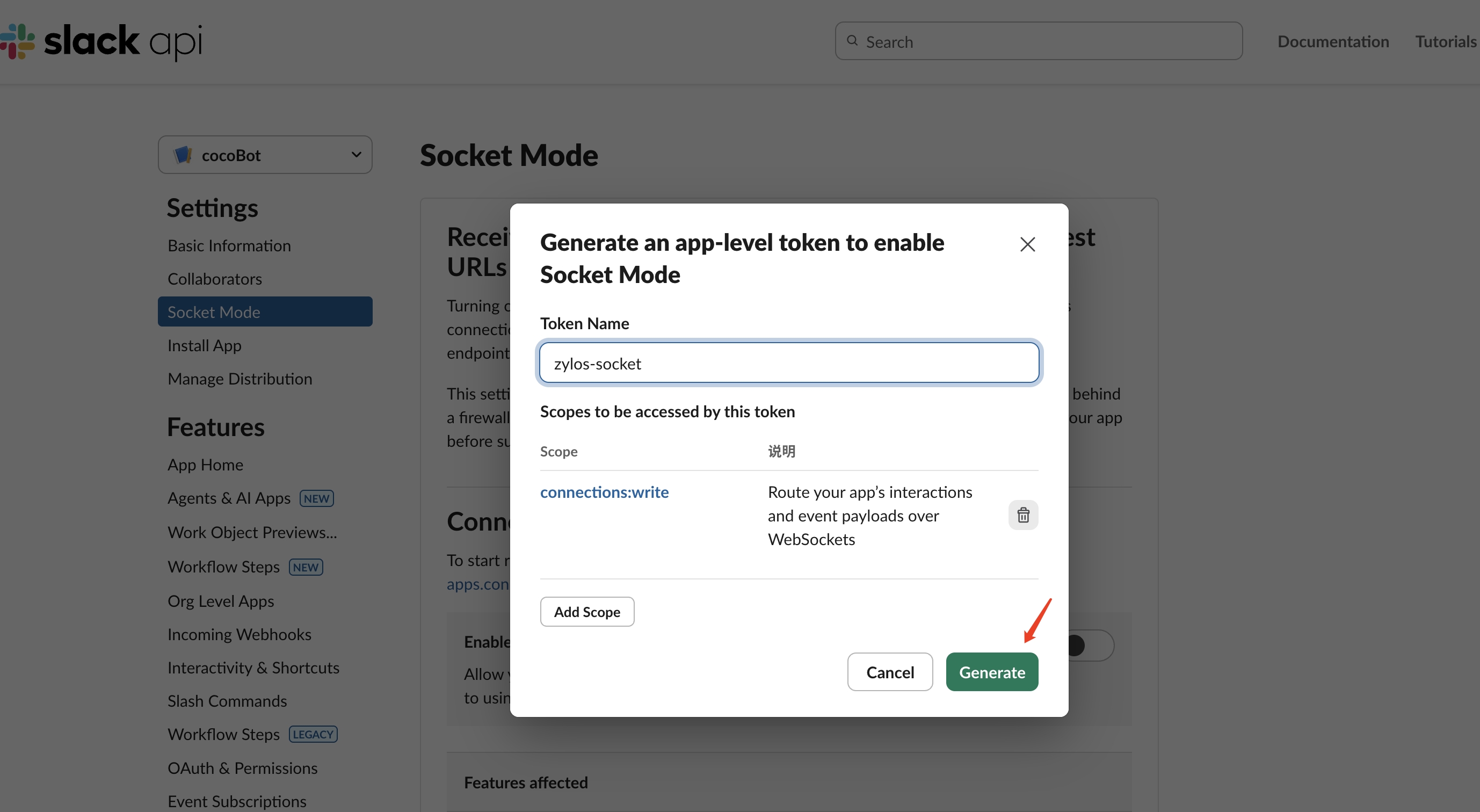The height and width of the screenshot is (812, 1480).
Task: Click the zylos-socket token name field
Action: pyautogui.click(x=788, y=363)
